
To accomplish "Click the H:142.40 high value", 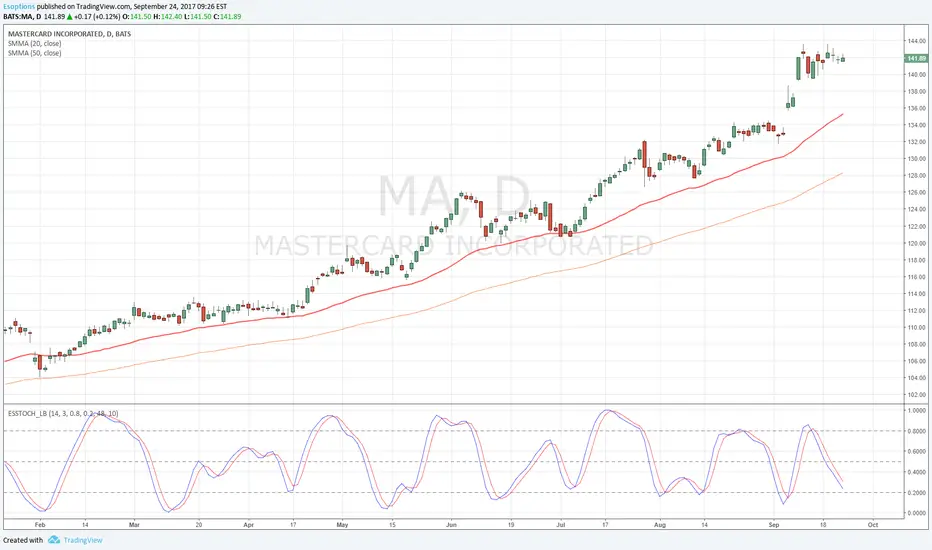I will (168, 17).
